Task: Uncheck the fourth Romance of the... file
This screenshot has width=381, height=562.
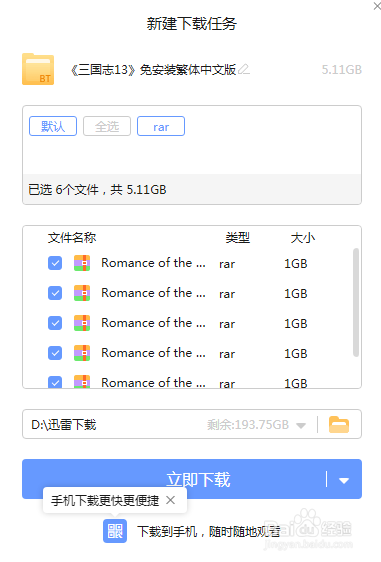Action: point(55,353)
